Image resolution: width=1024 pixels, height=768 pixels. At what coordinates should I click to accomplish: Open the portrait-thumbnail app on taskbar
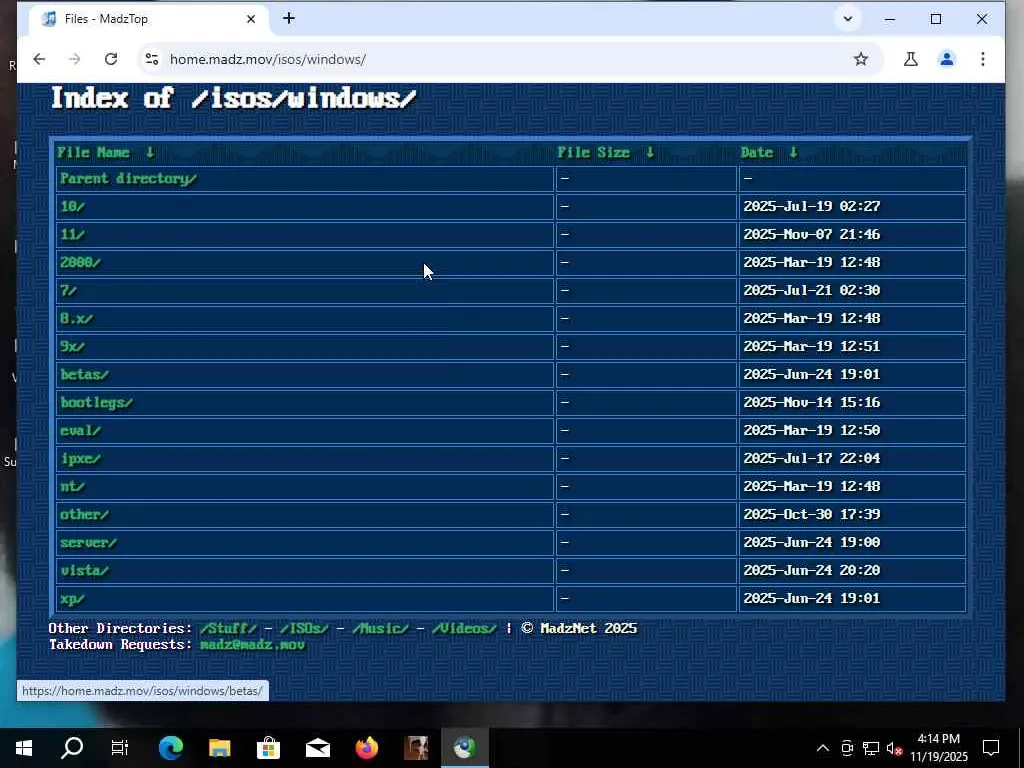click(x=415, y=748)
